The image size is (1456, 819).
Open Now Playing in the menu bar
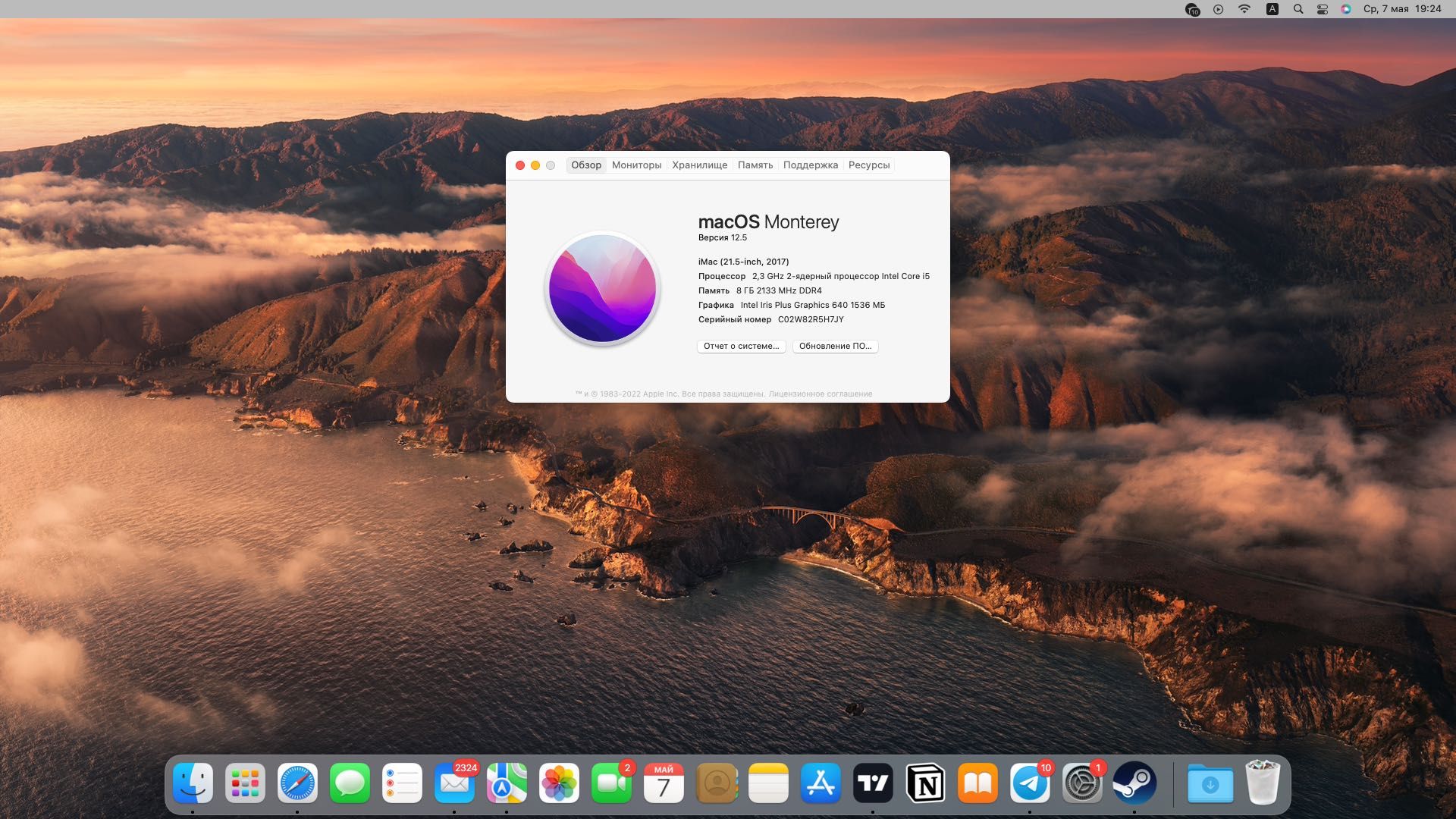pos(1218,9)
